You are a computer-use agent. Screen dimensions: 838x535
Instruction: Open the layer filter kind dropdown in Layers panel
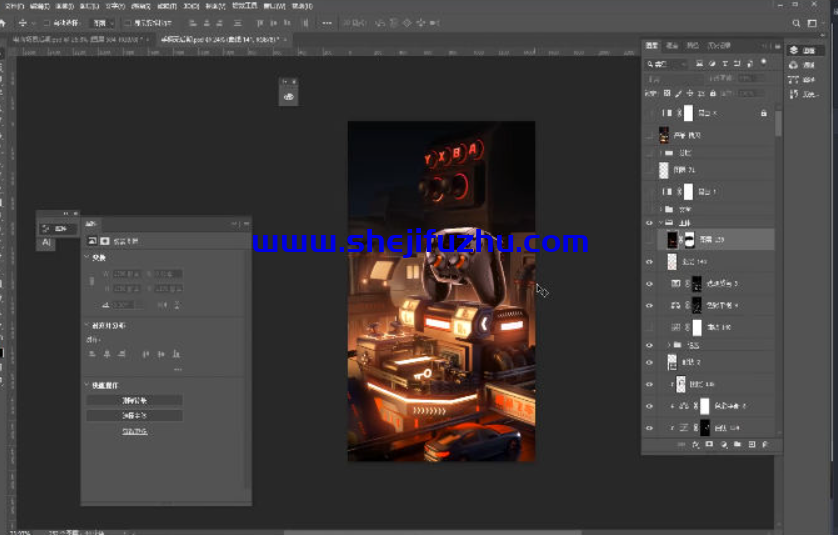[666, 64]
